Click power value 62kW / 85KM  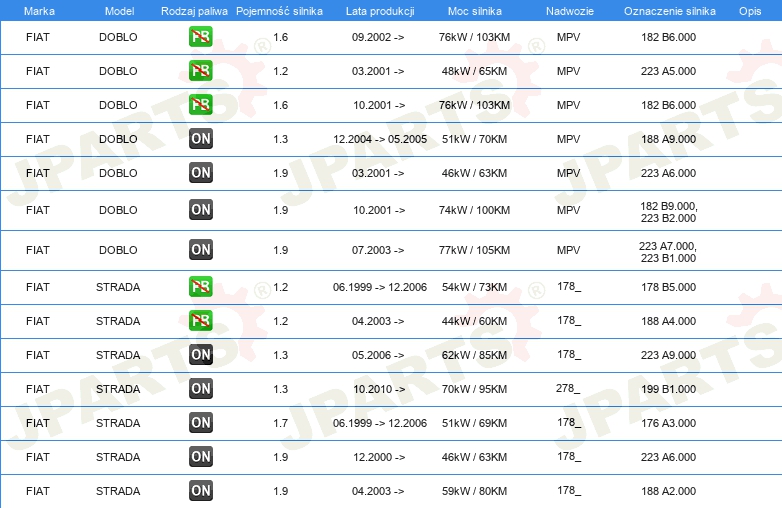click(x=474, y=355)
